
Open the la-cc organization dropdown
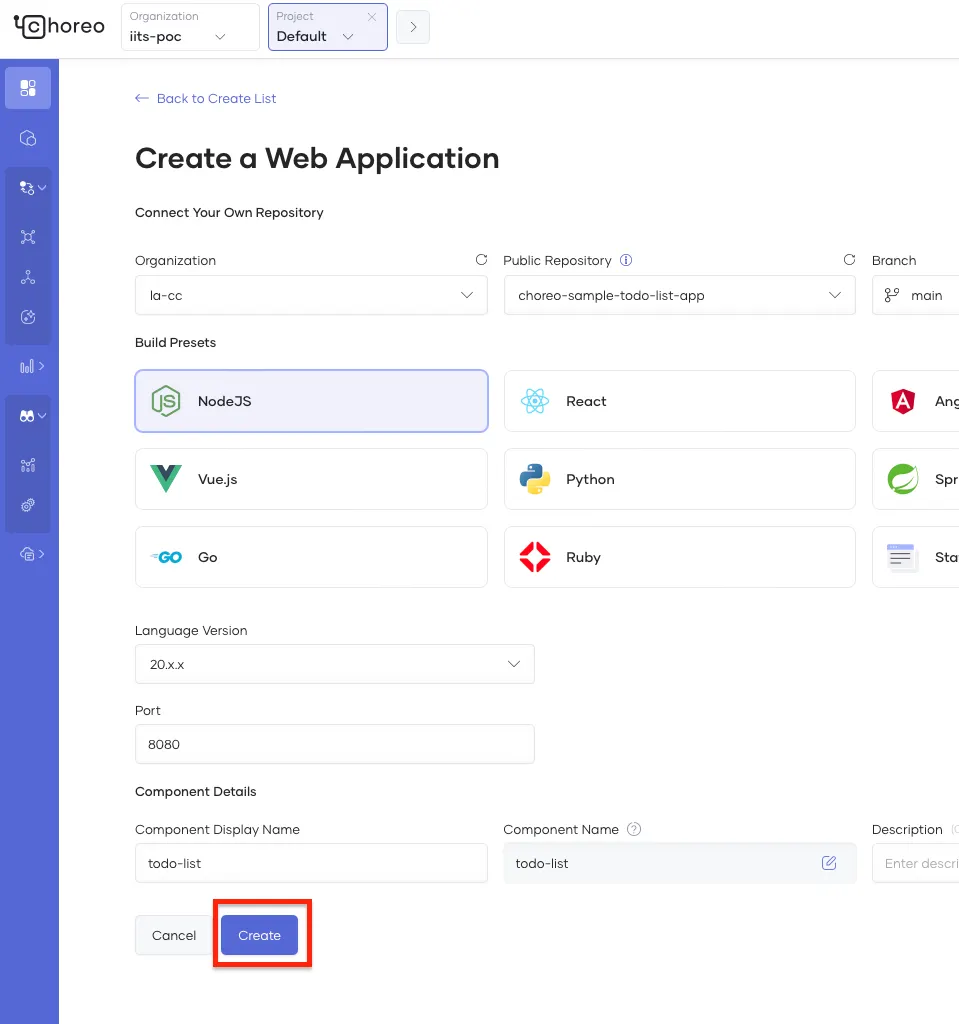click(x=311, y=295)
